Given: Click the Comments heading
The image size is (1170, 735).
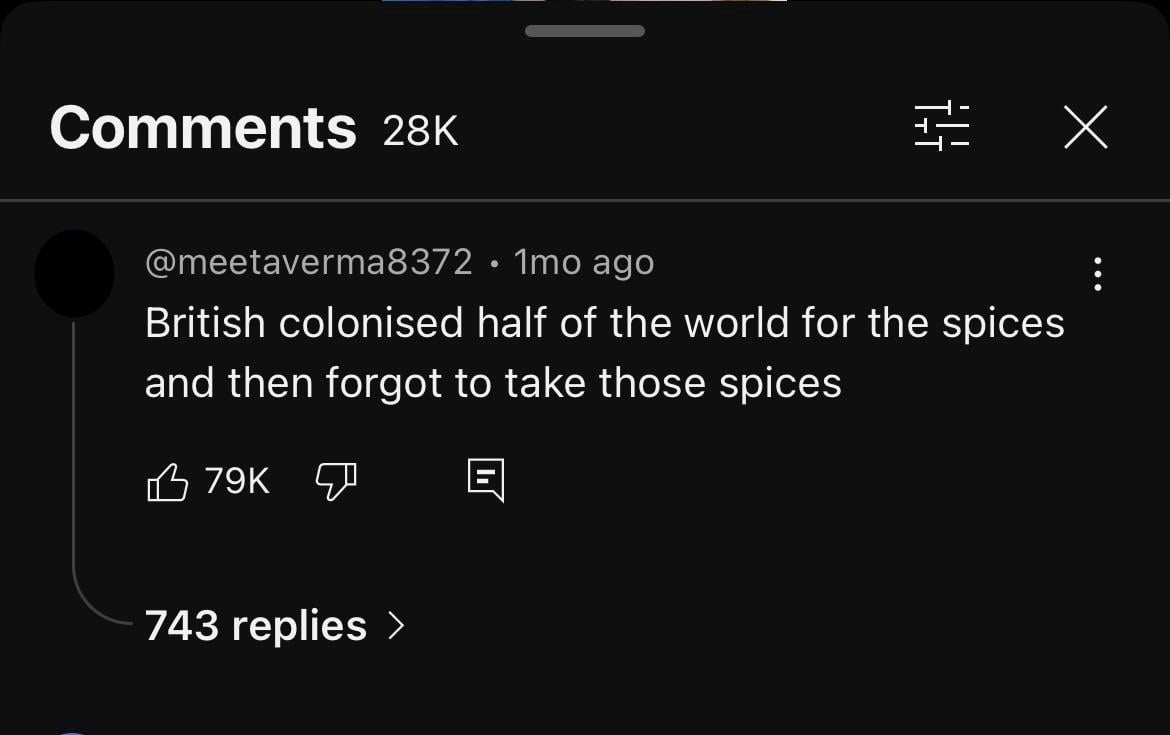Looking at the screenshot, I should click(x=203, y=128).
